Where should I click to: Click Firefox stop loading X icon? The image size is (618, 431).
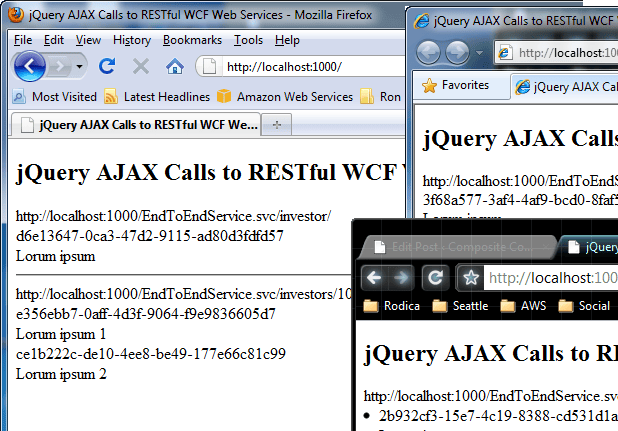pyautogui.click(x=141, y=66)
